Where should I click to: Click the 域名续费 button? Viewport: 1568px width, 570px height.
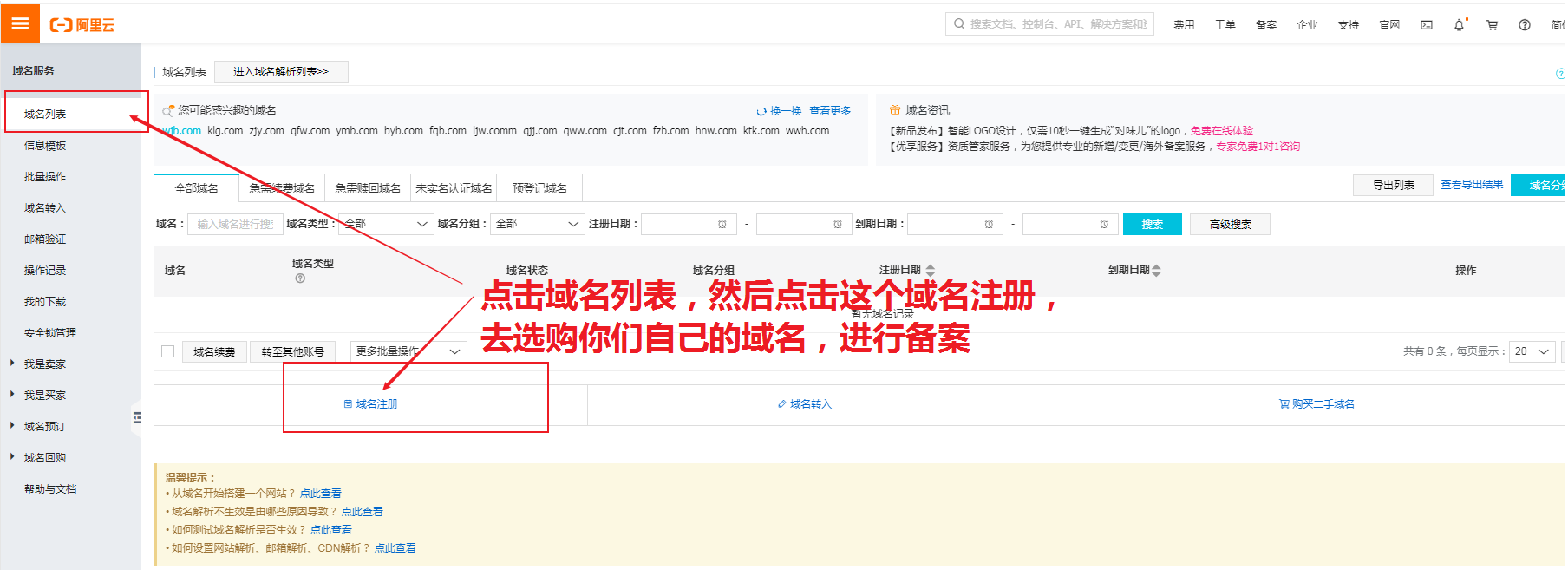click(214, 351)
